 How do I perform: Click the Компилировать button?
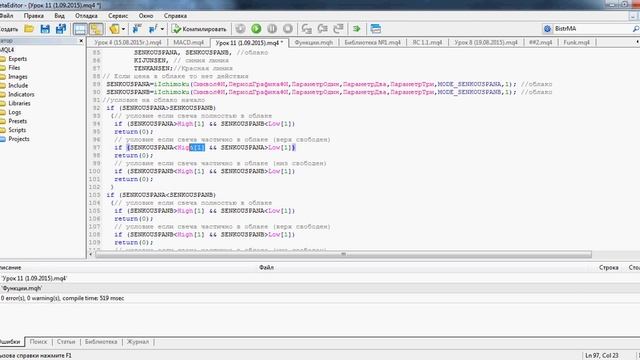(x=199, y=29)
